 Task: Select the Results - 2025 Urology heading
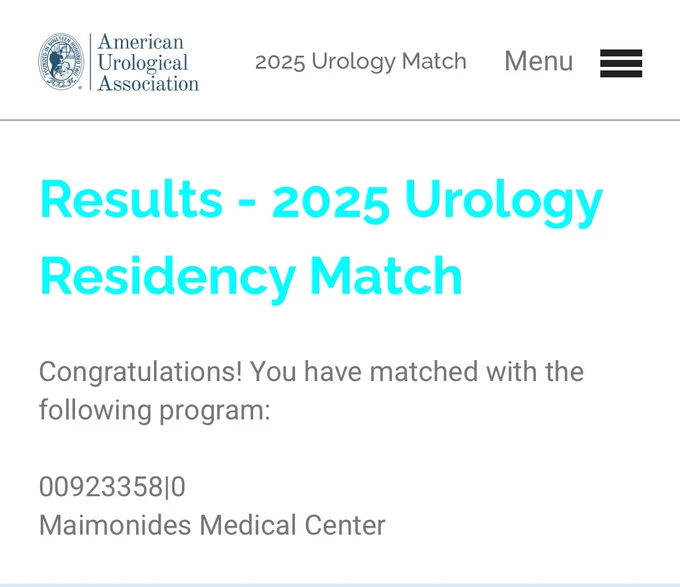pos(321,201)
